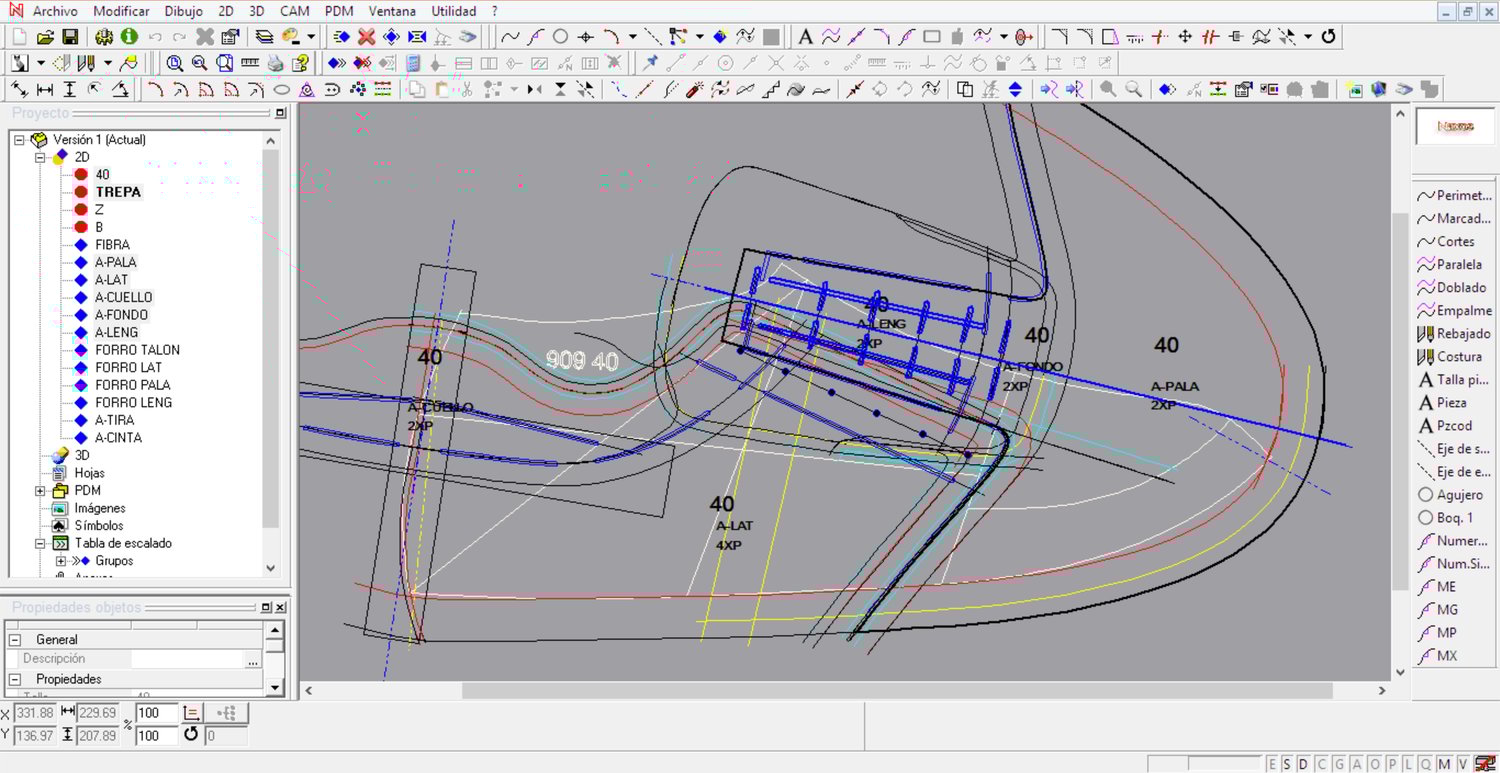Image resolution: width=1500 pixels, height=773 pixels.
Task: Open the CAM menu
Action: coord(294,11)
